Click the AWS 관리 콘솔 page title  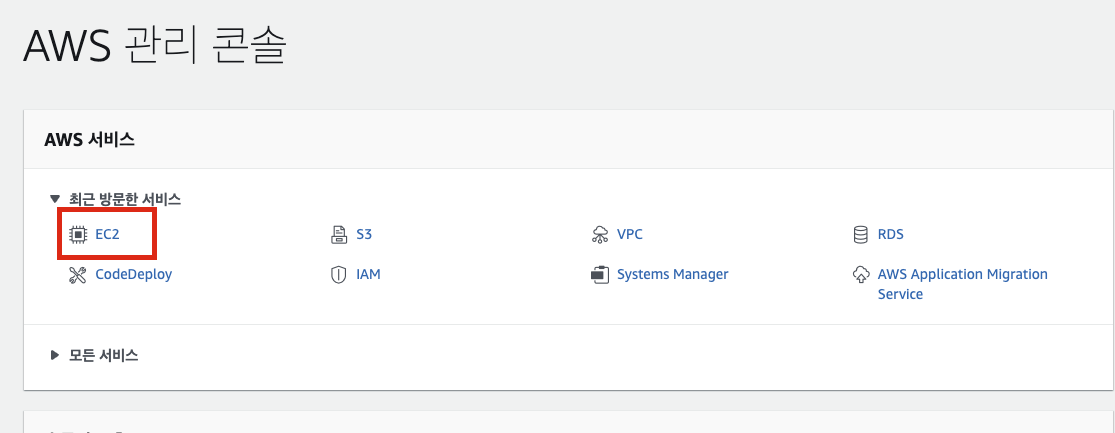[x=155, y=46]
